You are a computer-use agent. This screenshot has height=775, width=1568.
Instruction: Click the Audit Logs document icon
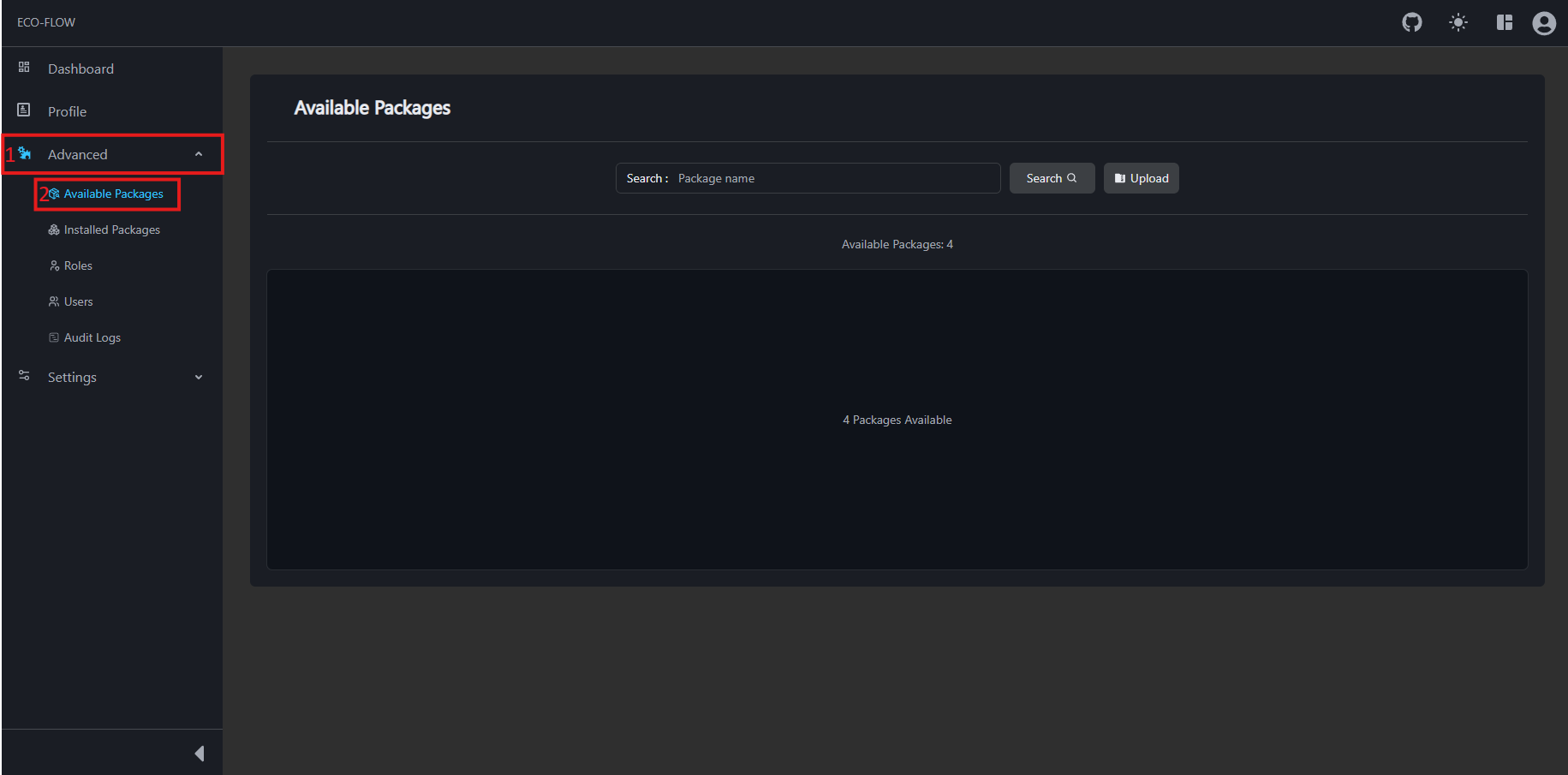[54, 337]
